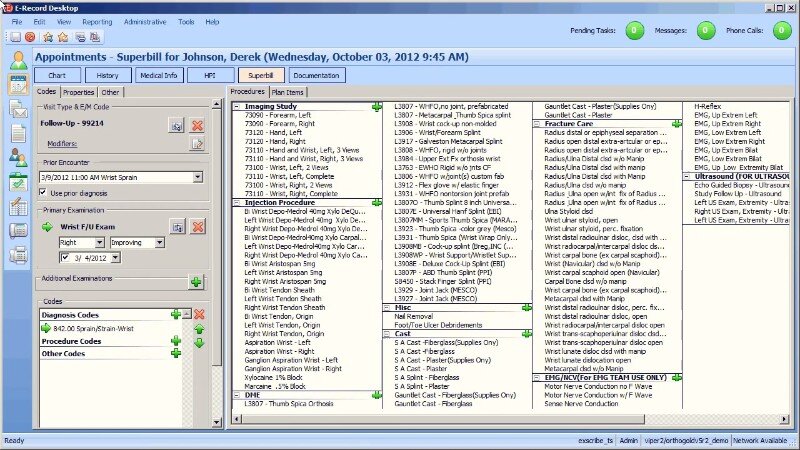Add a new Diagnosis Code with plus icon
This screenshot has height=450, width=800.
[x=176, y=314]
